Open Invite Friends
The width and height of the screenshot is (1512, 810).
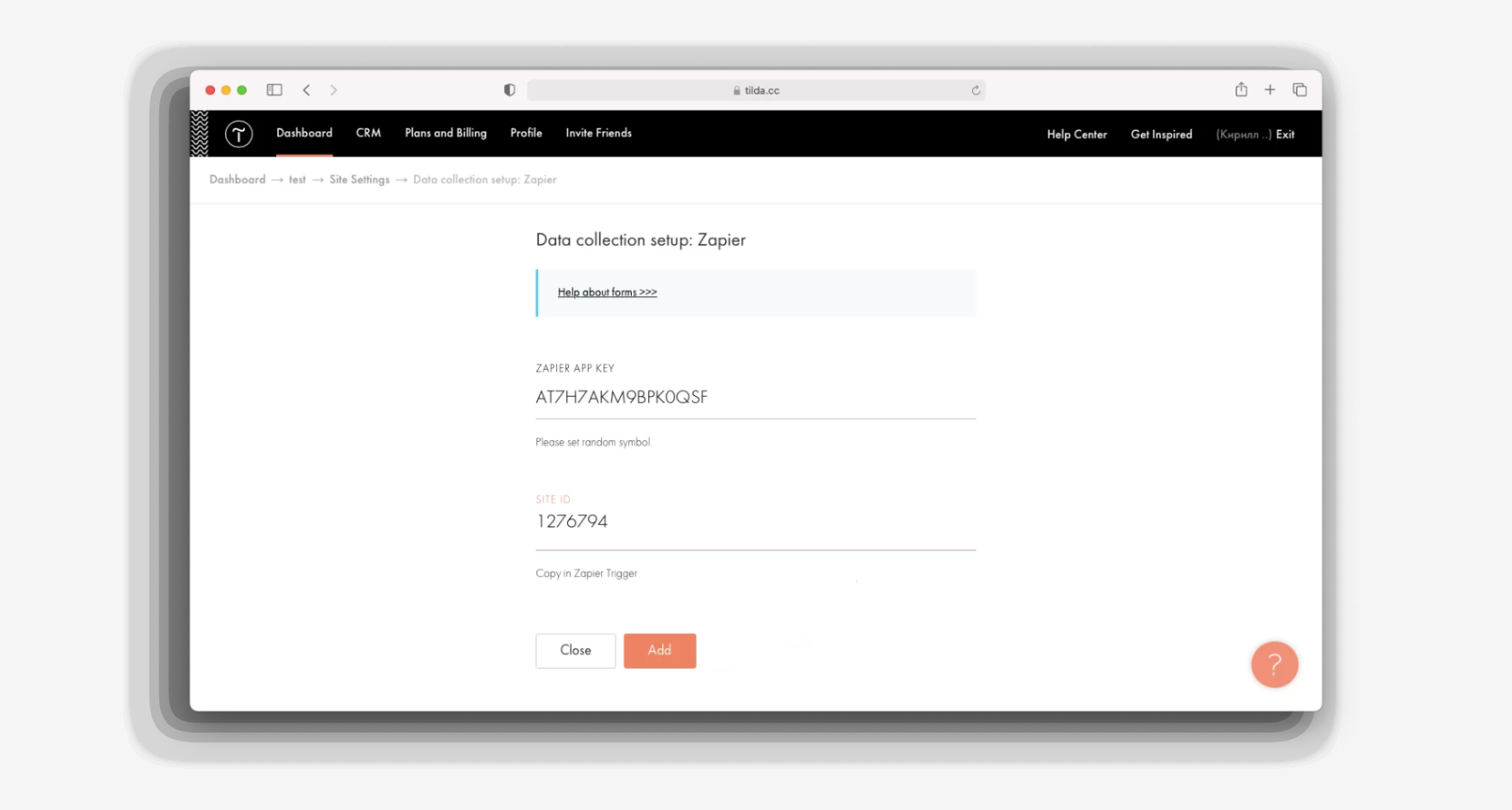[x=598, y=133]
